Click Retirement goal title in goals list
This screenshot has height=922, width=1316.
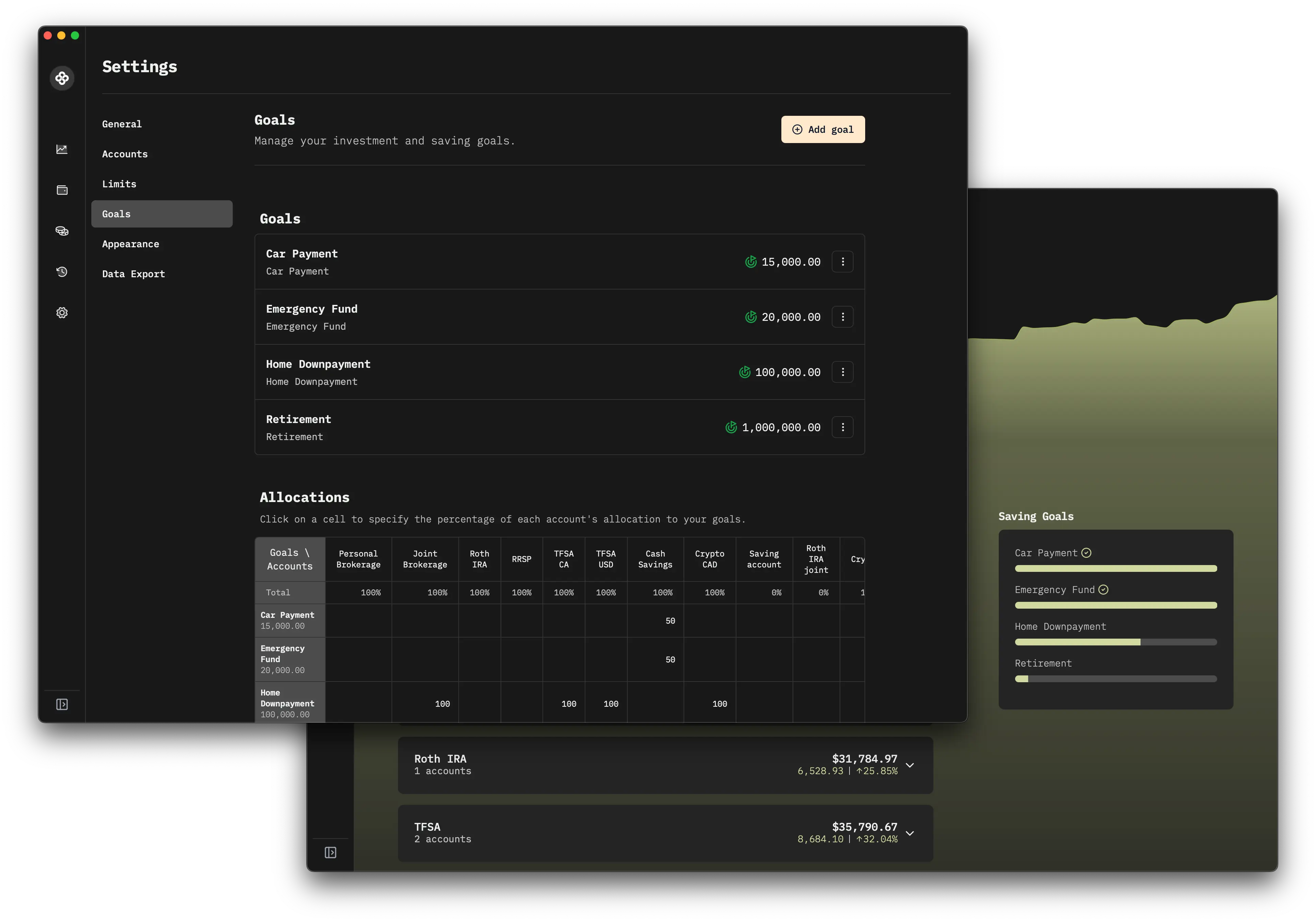299,420
